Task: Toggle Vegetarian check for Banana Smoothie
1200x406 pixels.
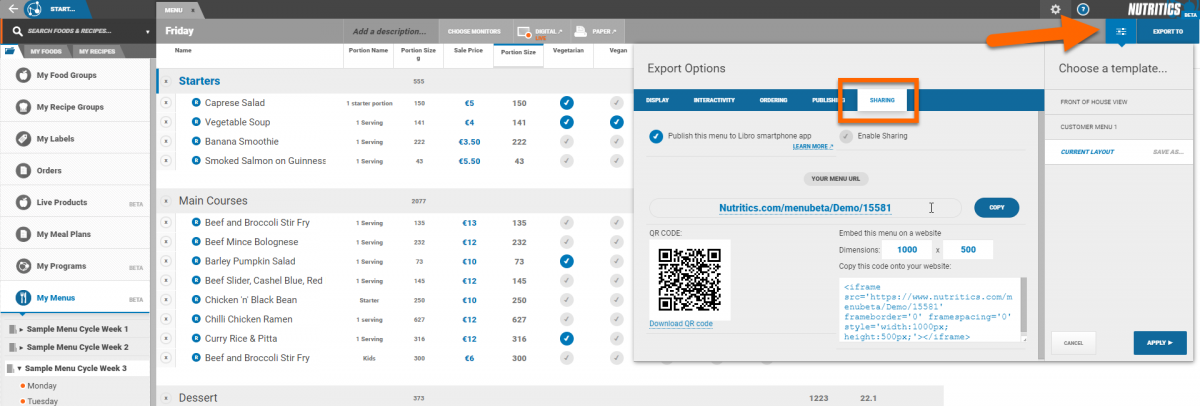Action: point(566,141)
